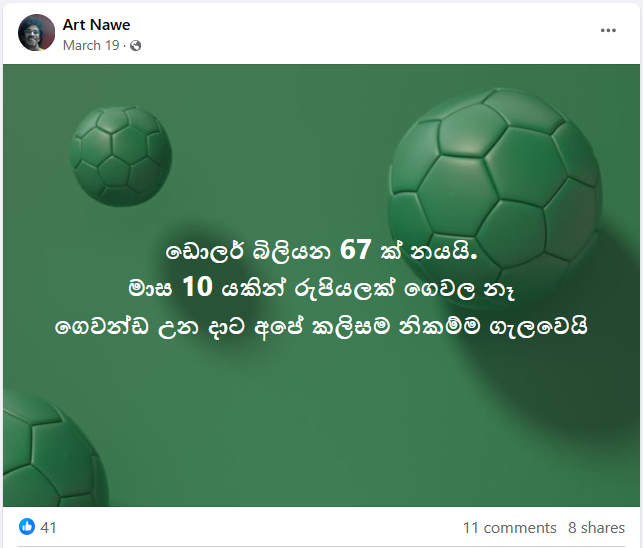Click the third Sinhala text line
The image size is (643, 548).
(322, 326)
